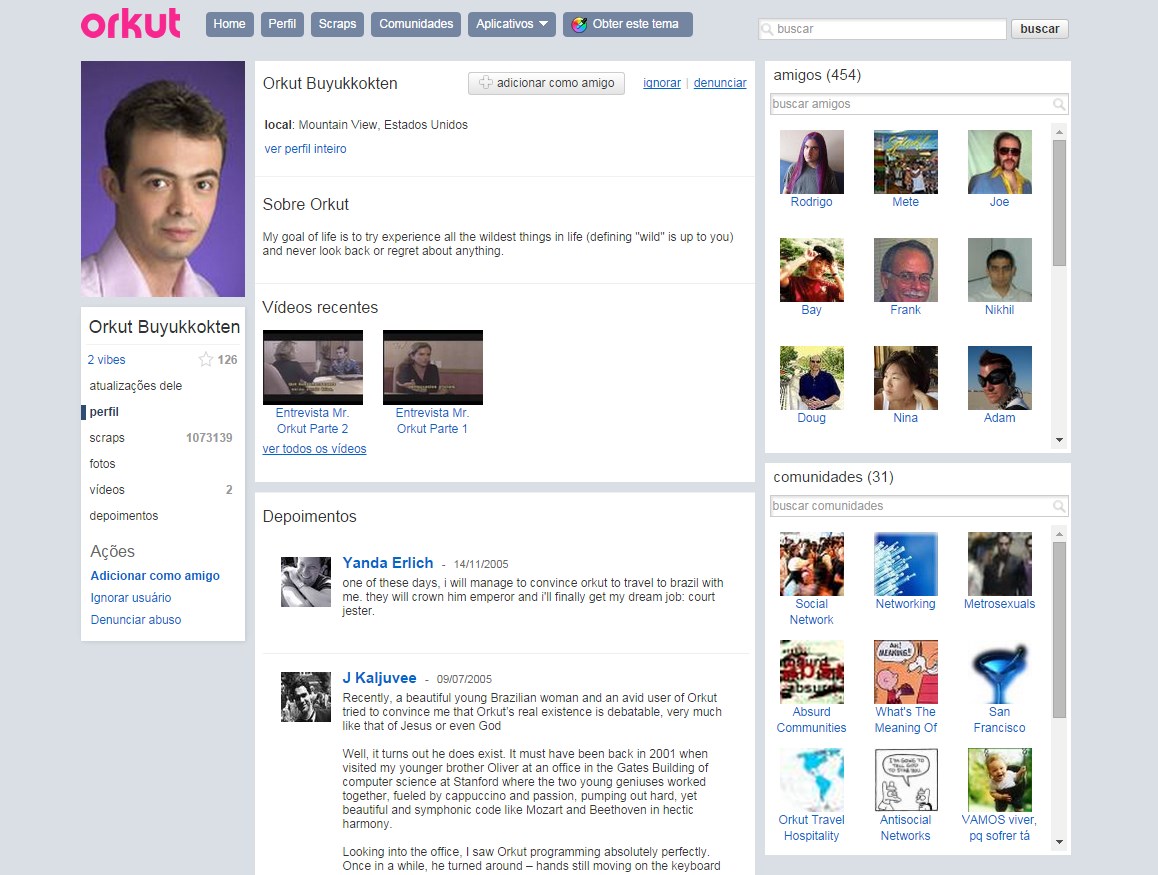Open friend Rodrigo's avatar
Image resolution: width=1158 pixels, height=875 pixels.
[812, 162]
